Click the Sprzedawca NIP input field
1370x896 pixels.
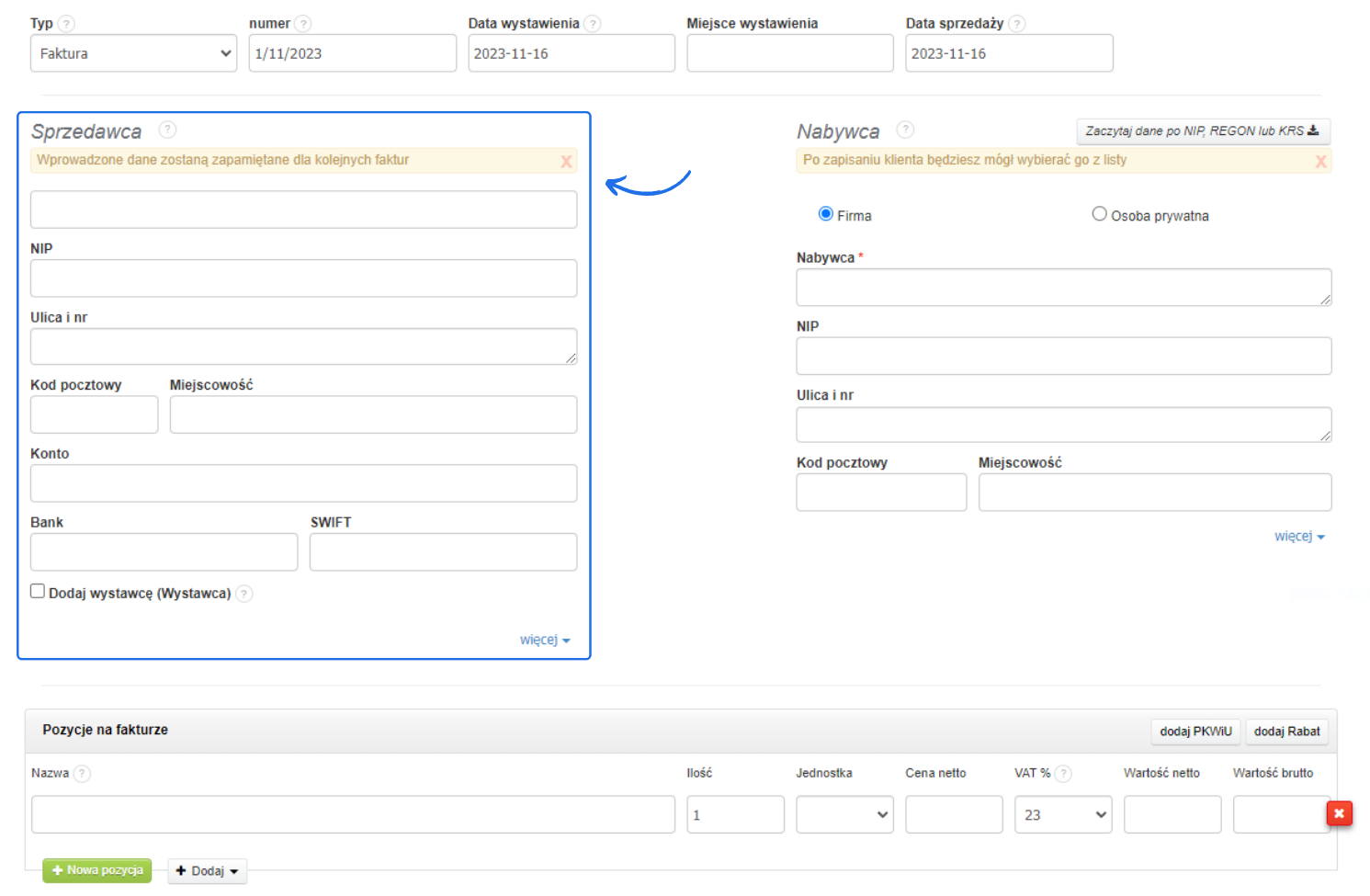pyautogui.click(x=303, y=278)
